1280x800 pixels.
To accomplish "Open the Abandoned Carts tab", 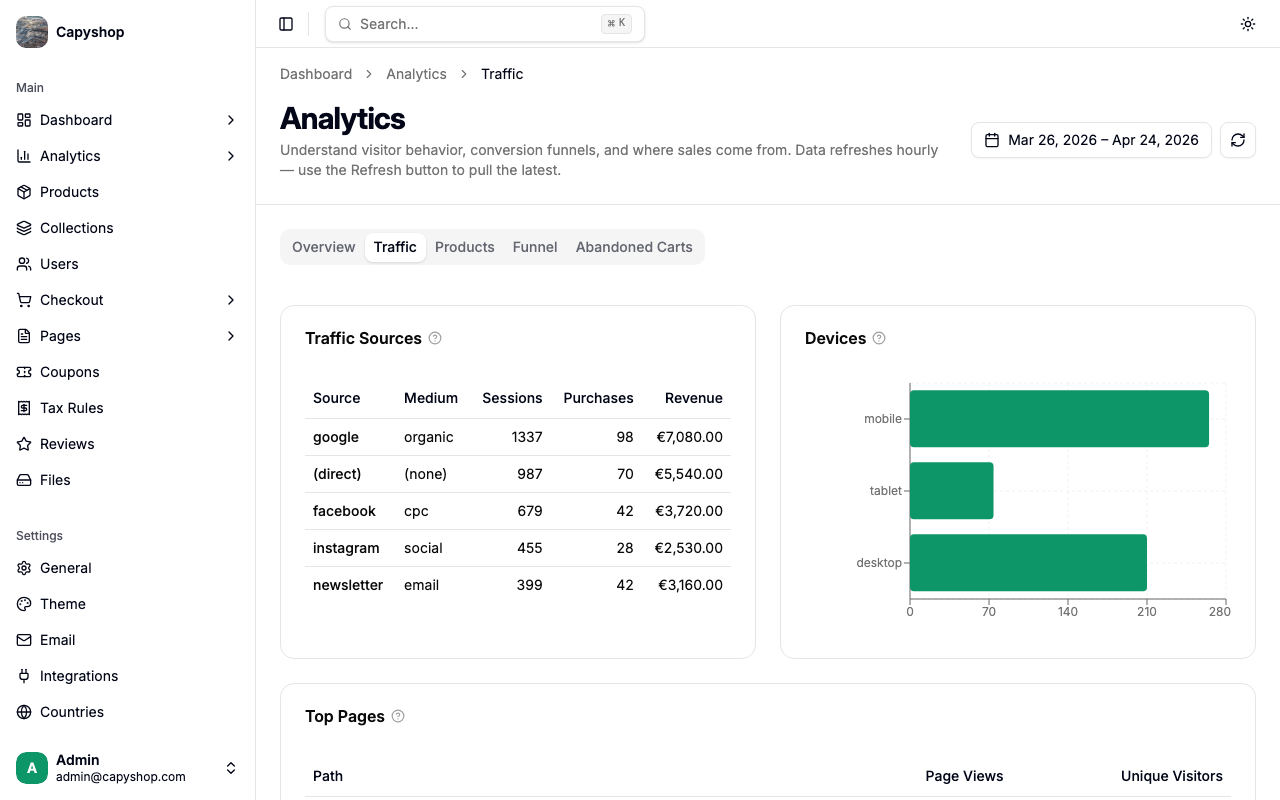I will (x=634, y=247).
